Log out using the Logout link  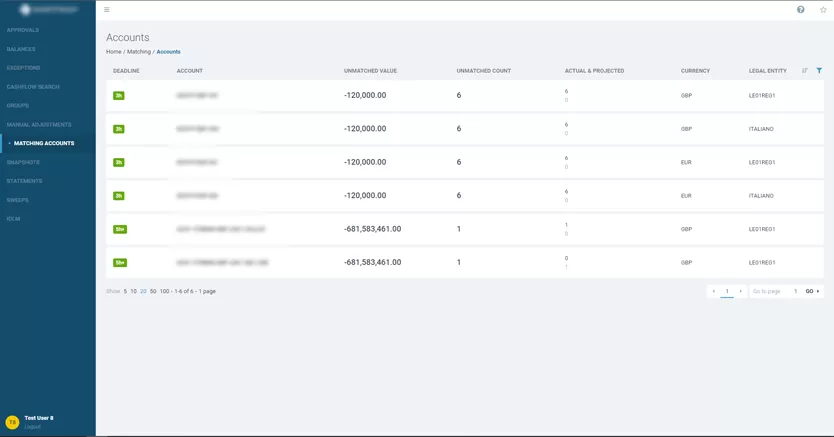pyautogui.click(x=34, y=426)
